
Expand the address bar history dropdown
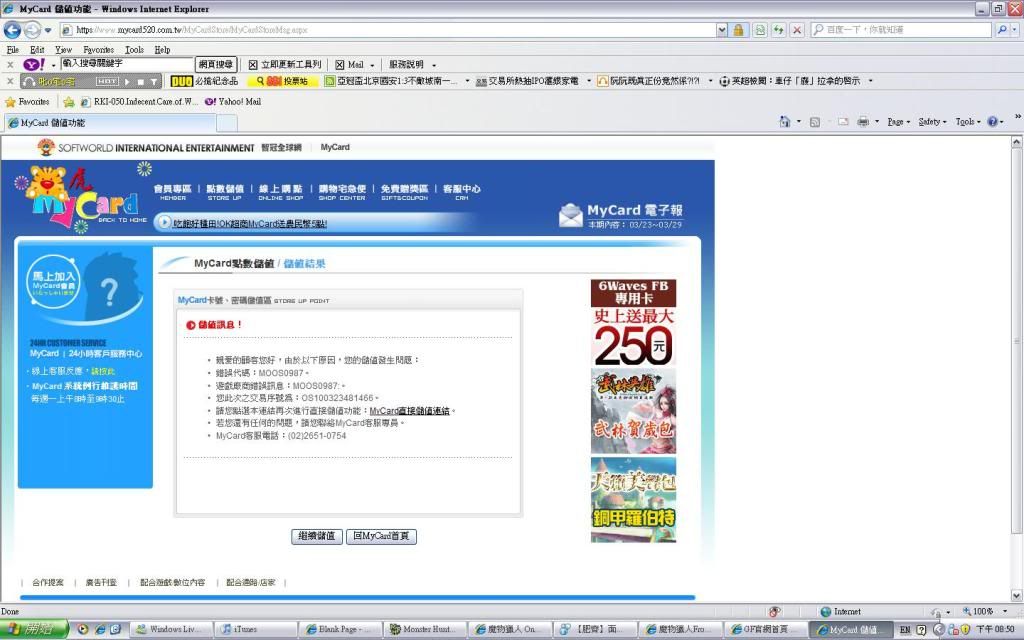pos(721,30)
